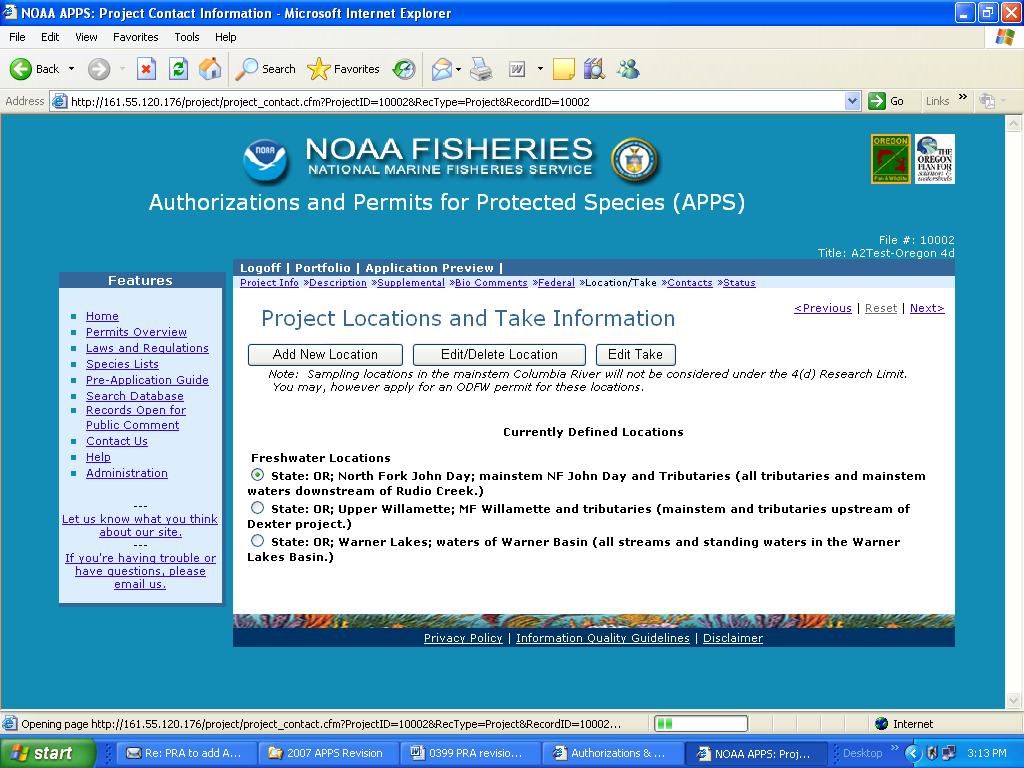The image size is (1024, 768).
Task: Open the View menu
Action: coord(86,37)
